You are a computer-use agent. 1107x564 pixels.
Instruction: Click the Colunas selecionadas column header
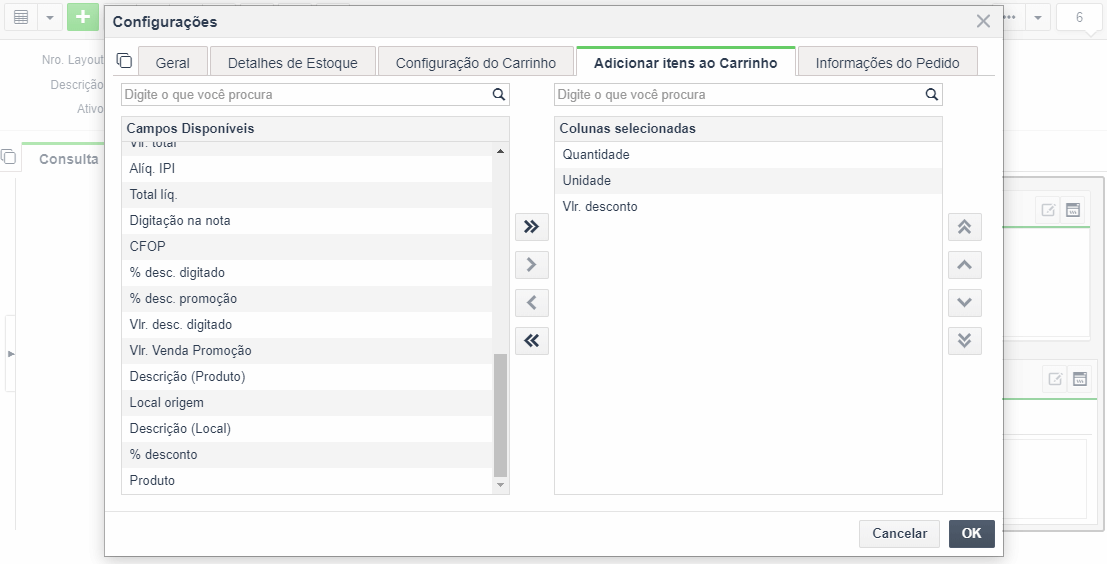point(748,128)
